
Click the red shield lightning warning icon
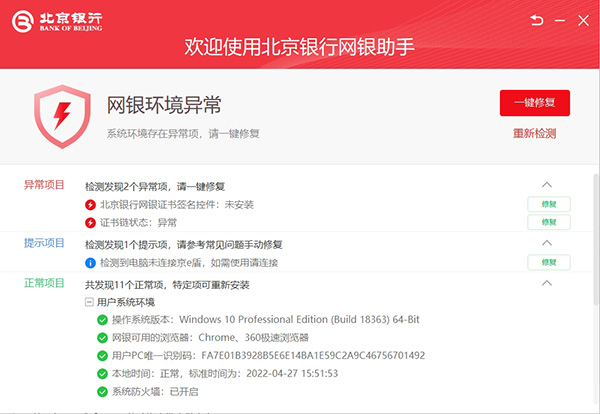point(62,116)
